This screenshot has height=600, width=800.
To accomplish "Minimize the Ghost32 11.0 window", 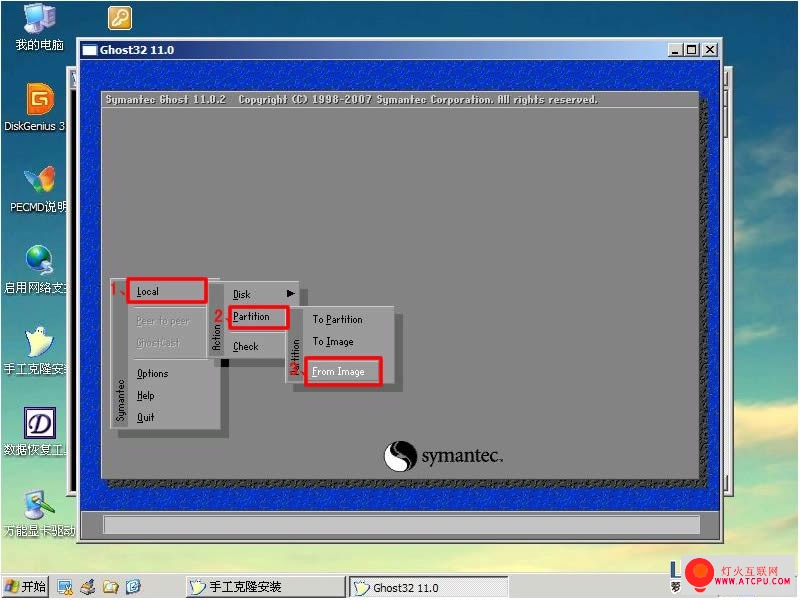I will pos(675,49).
